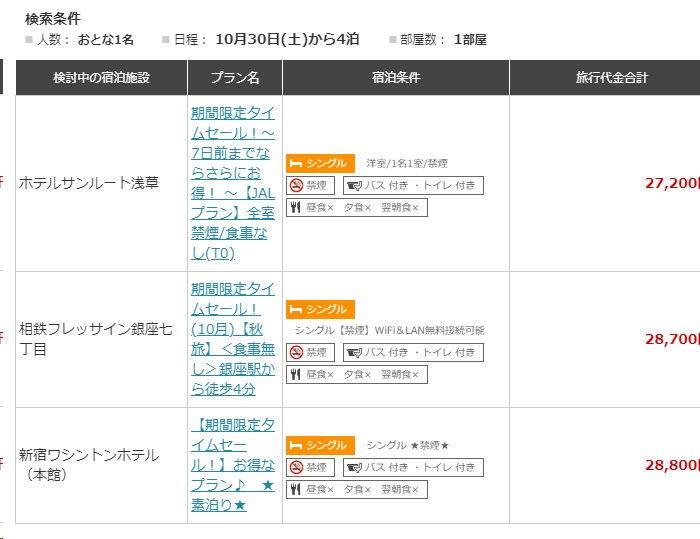
Task: Click the no-smoking icon in the Shinjuku Washington row
Action: click(296, 467)
